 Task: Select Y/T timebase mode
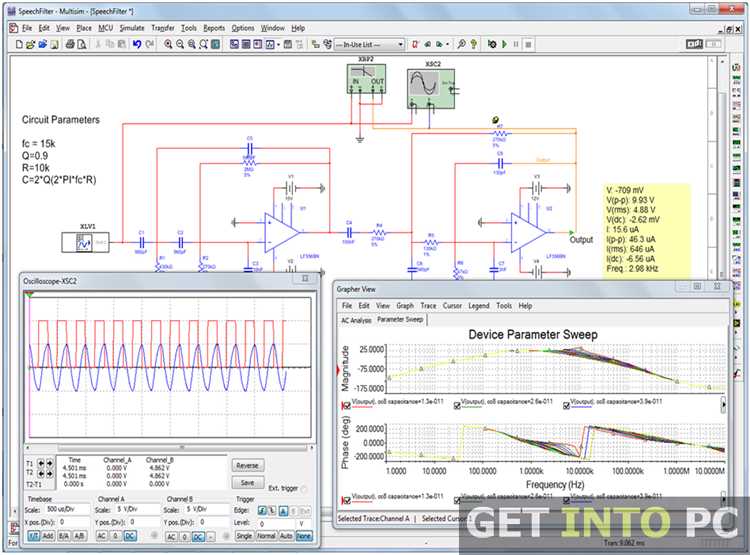[x=34, y=536]
